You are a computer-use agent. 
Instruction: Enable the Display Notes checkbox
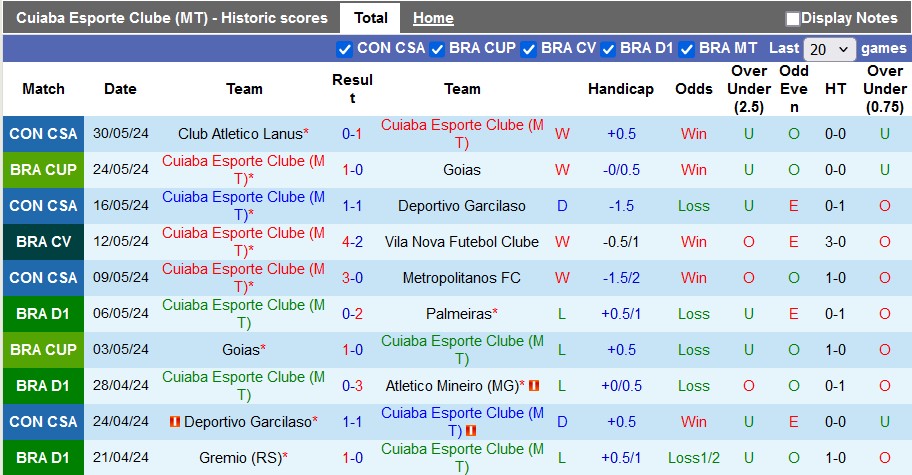(793, 18)
